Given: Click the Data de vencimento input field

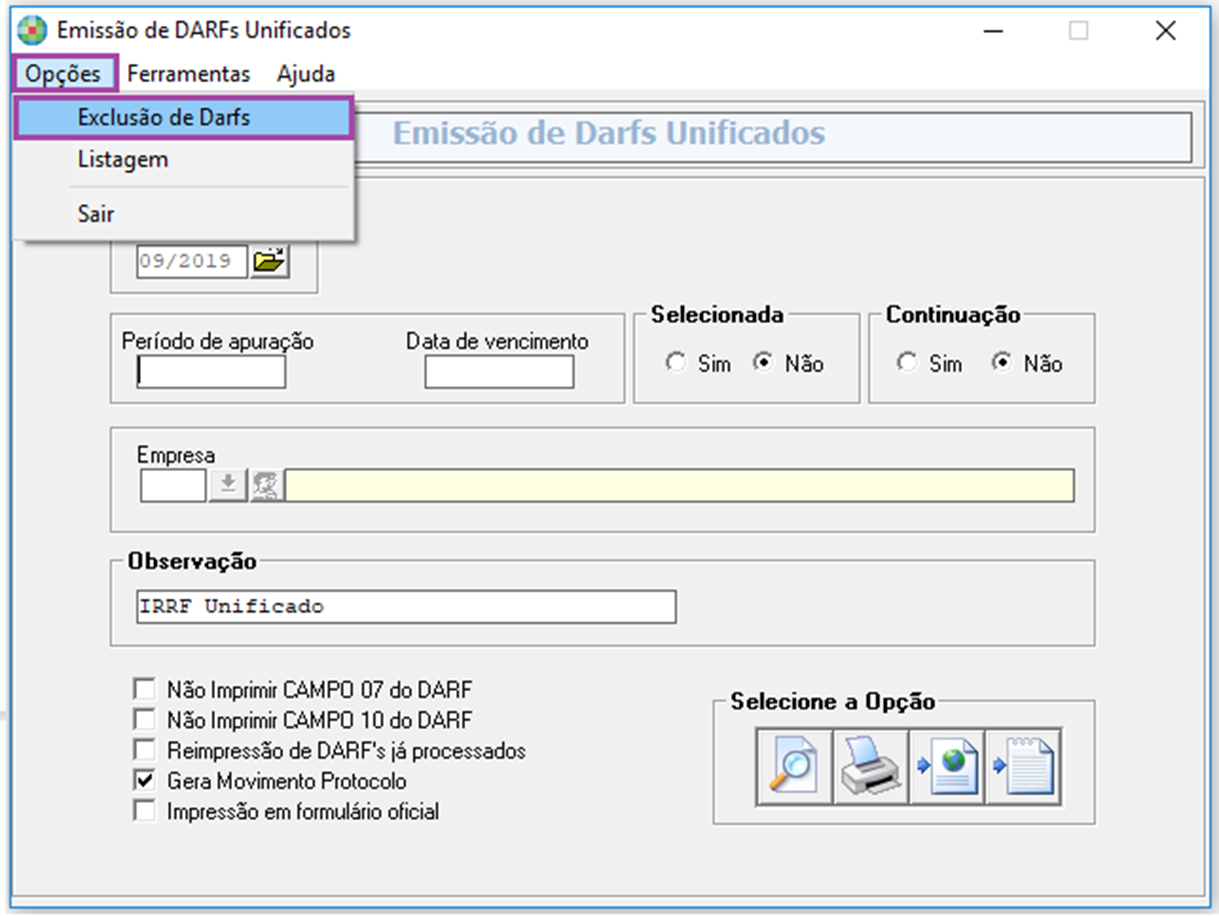Looking at the screenshot, I should coord(499,372).
